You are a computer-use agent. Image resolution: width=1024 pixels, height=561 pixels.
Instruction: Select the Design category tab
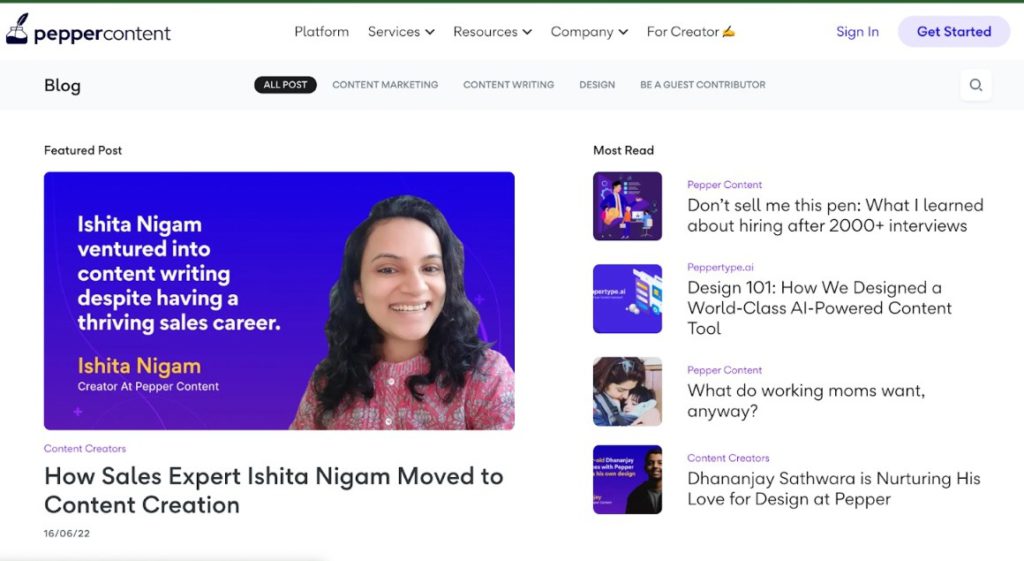(x=597, y=85)
